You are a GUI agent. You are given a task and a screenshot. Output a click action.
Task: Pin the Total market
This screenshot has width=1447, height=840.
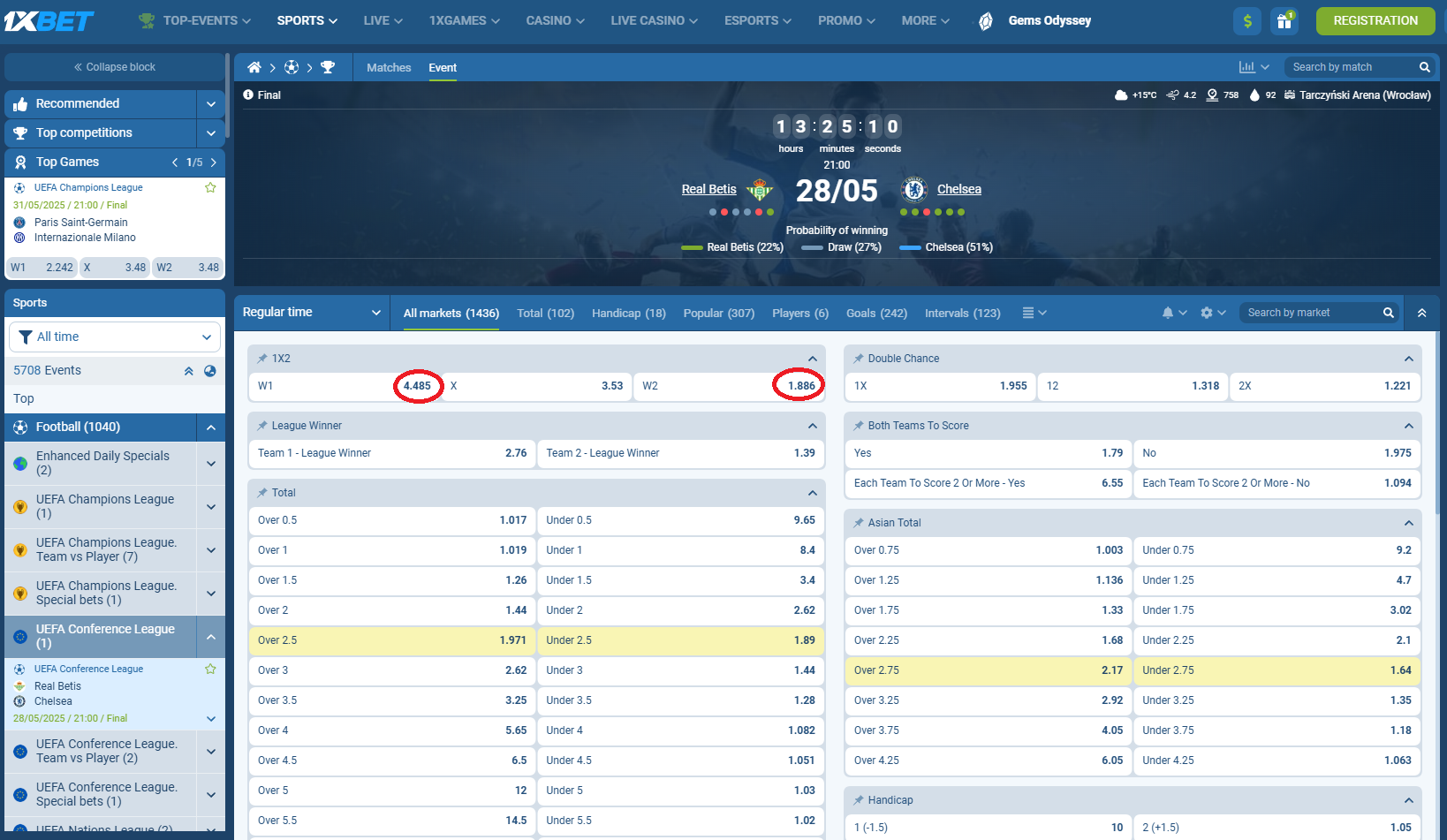point(262,493)
